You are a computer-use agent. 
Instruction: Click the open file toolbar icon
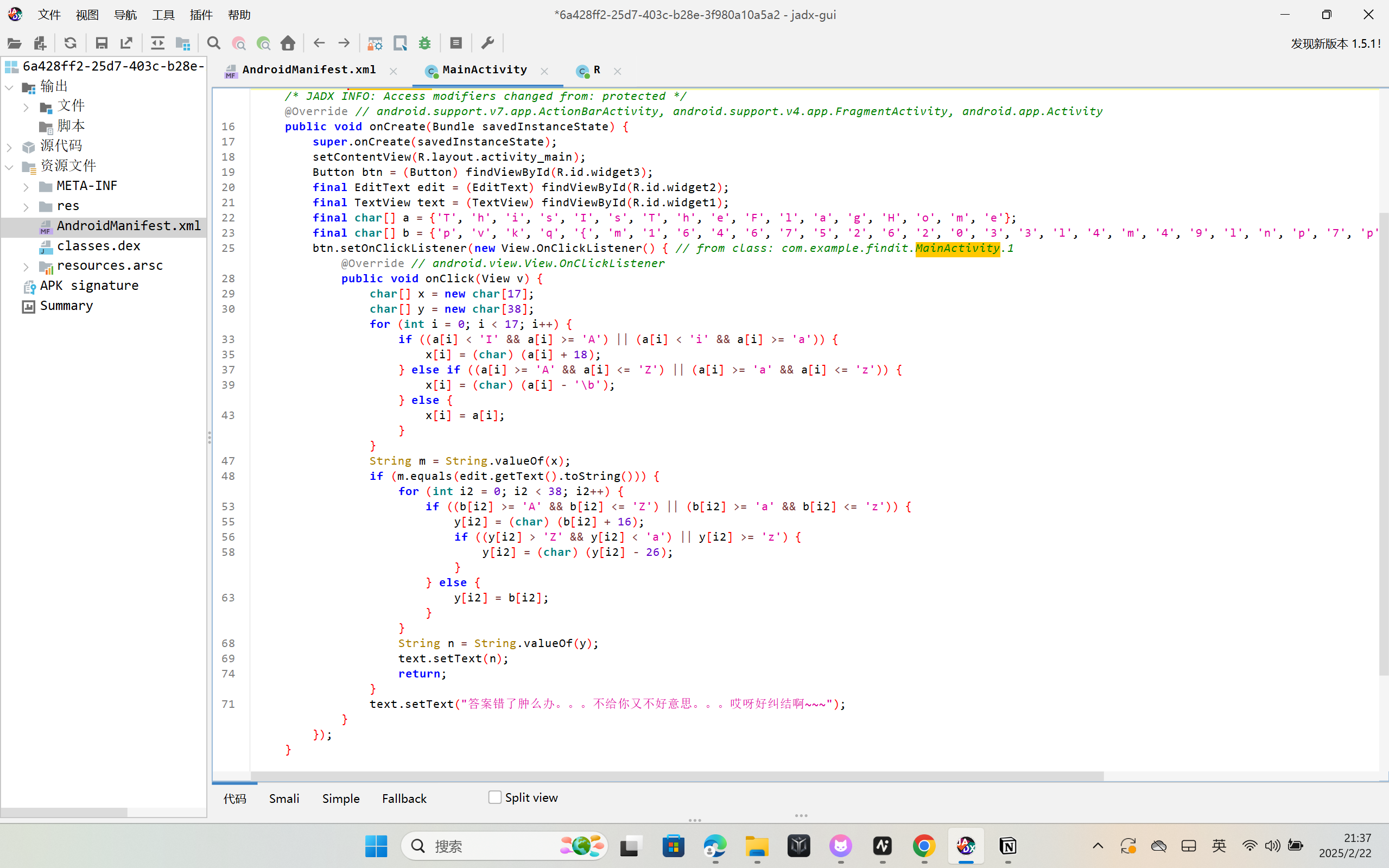(14, 43)
